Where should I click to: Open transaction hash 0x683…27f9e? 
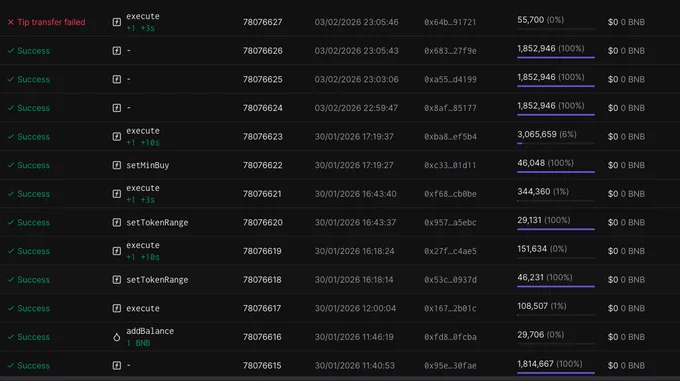click(450, 51)
